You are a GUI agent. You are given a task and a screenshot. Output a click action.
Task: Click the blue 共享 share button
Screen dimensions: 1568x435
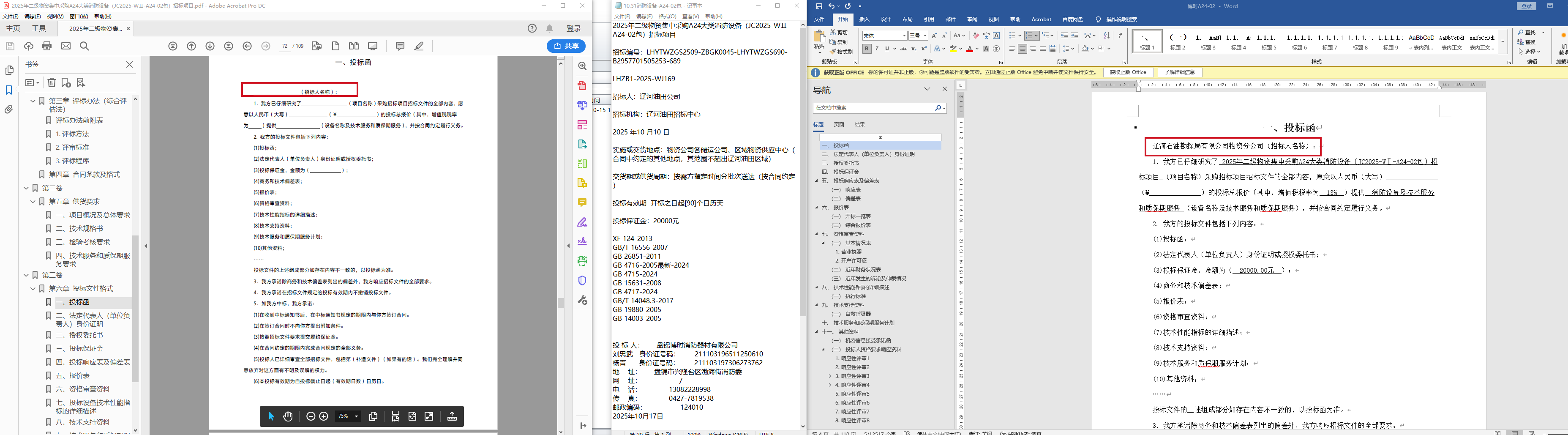(566, 47)
